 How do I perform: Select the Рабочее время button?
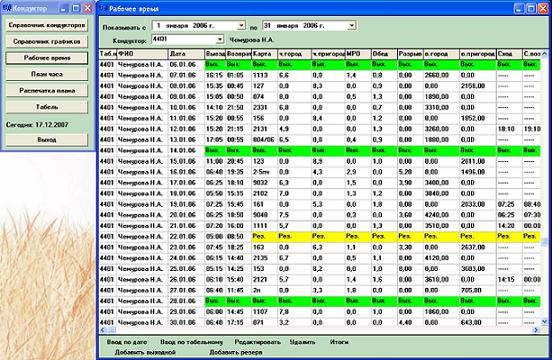(x=46, y=58)
